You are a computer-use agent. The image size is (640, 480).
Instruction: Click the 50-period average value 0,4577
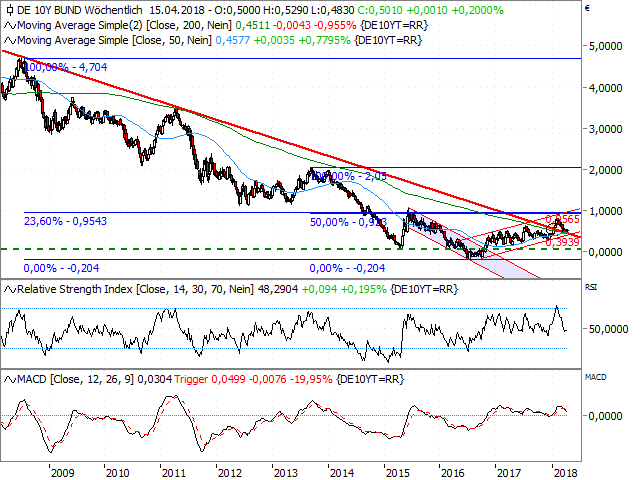click(232, 40)
